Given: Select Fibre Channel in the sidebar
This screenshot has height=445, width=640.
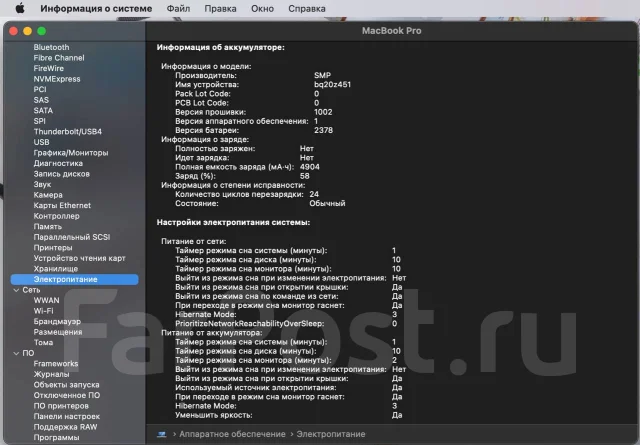Looking at the screenshot, I should (x=59, y=58).
